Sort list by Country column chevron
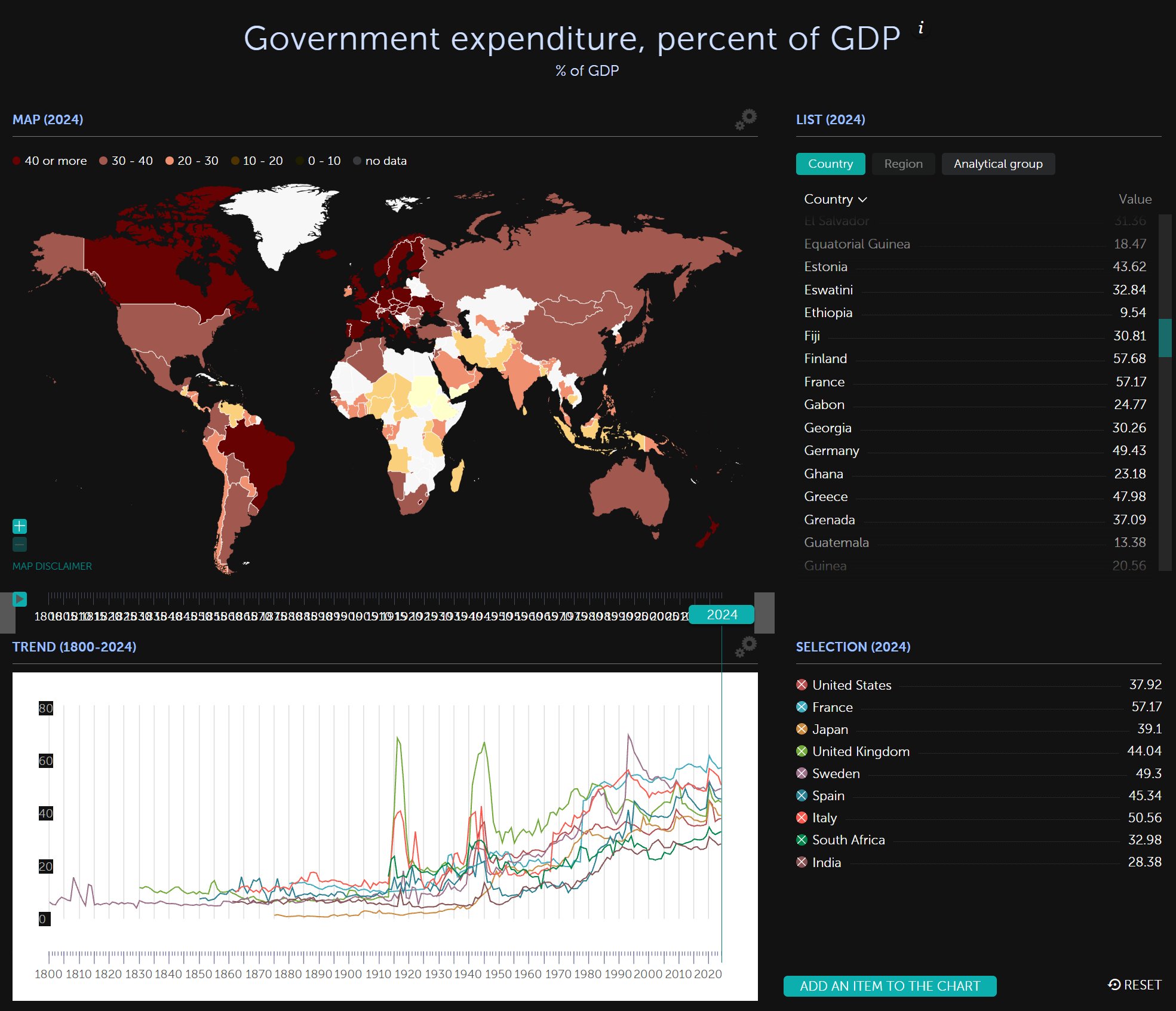This screenshot has height=1011, width=1176. point(862,199)
